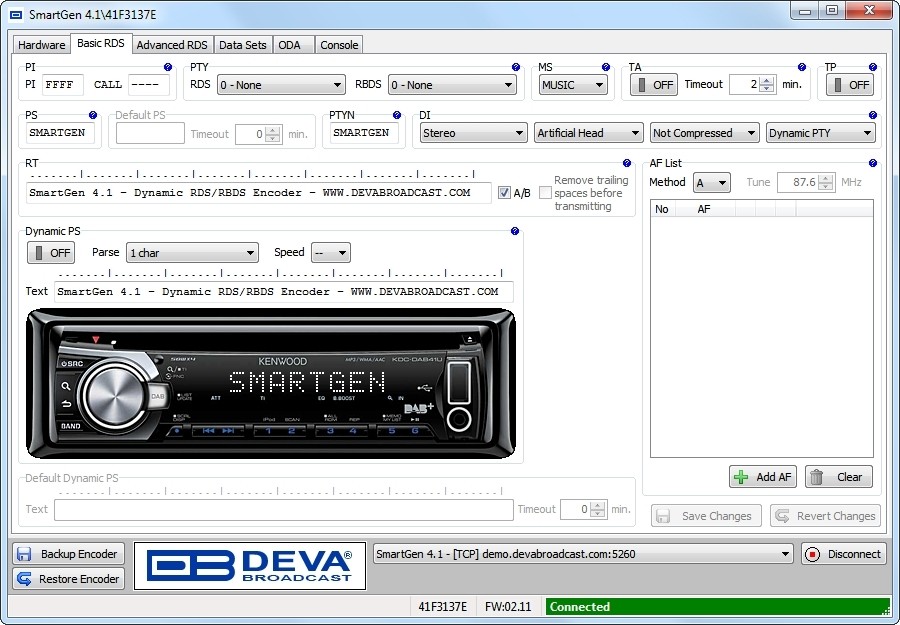Open the Dynamic PS help icon

tap(514, 231)
